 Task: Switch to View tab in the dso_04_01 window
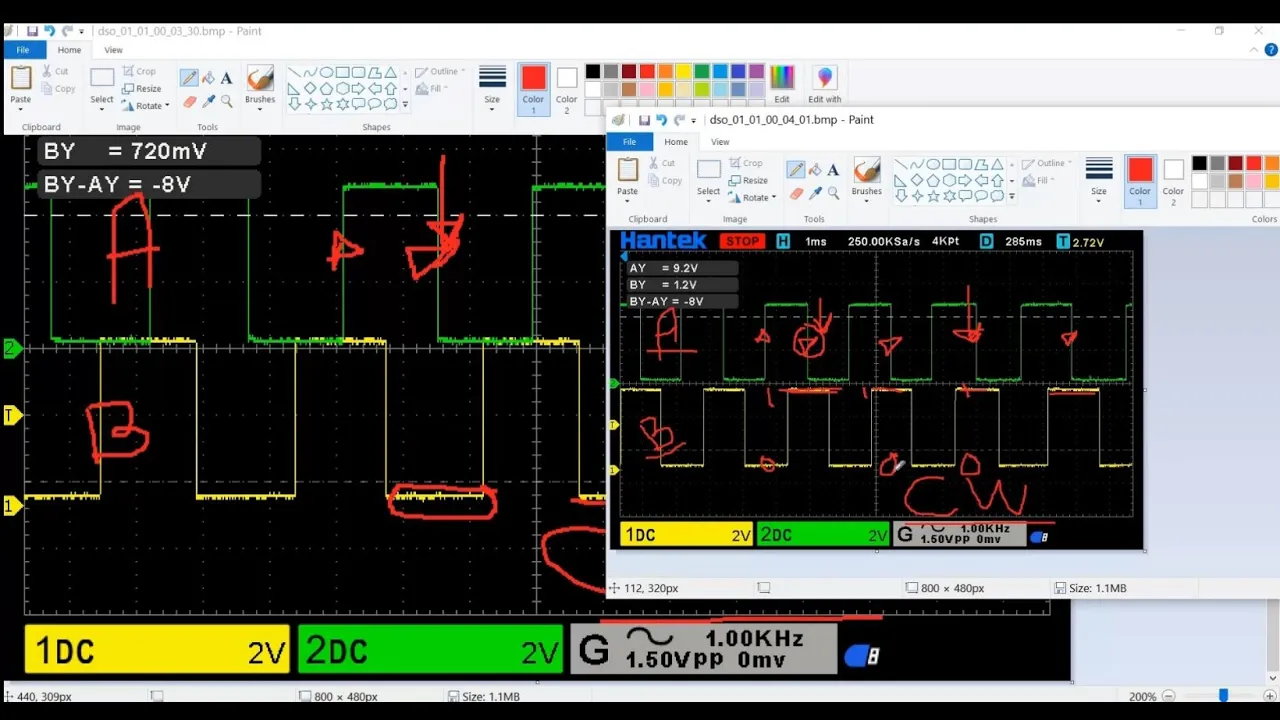pyautogui.click(x=720, y=142)
